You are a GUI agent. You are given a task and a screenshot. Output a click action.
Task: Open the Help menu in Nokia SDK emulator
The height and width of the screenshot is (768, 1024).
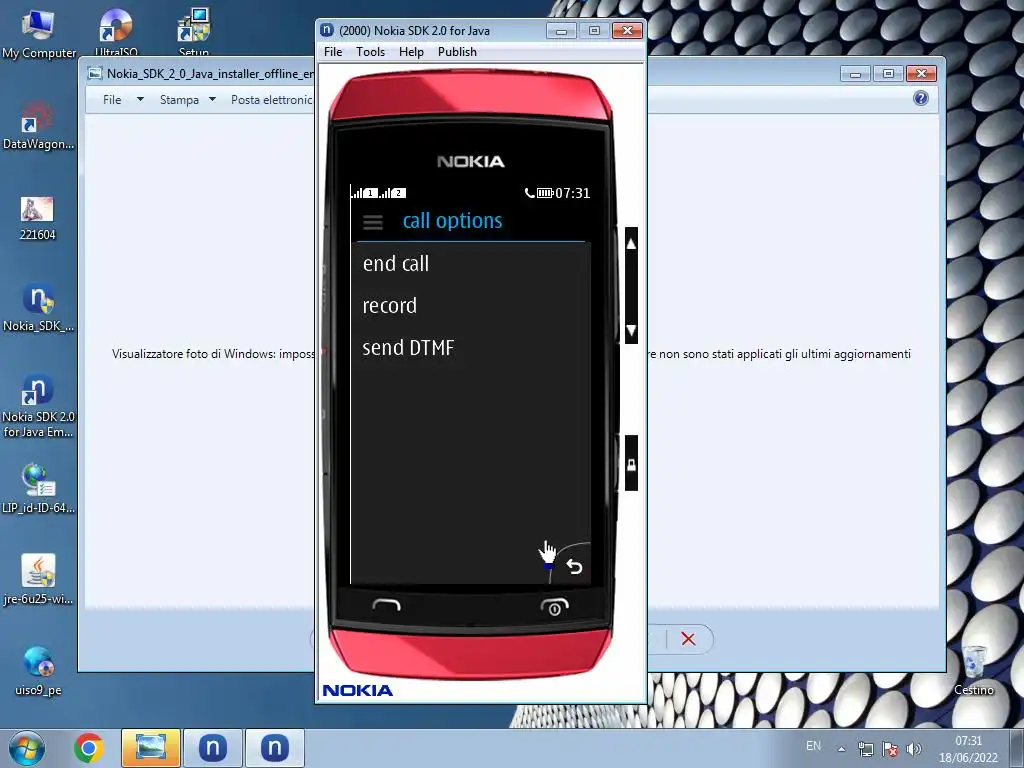pyautogui.click(x=411, y=52)
